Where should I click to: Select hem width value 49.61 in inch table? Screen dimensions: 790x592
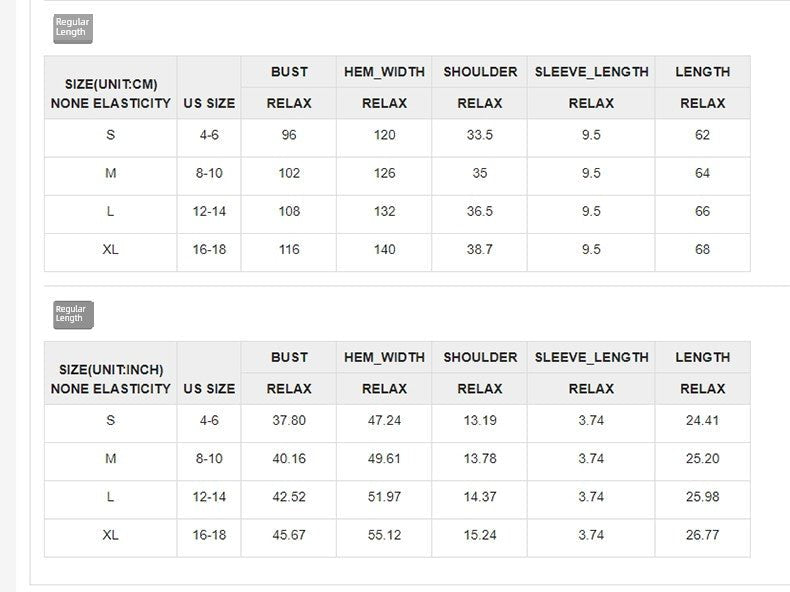tap(384, 458)
